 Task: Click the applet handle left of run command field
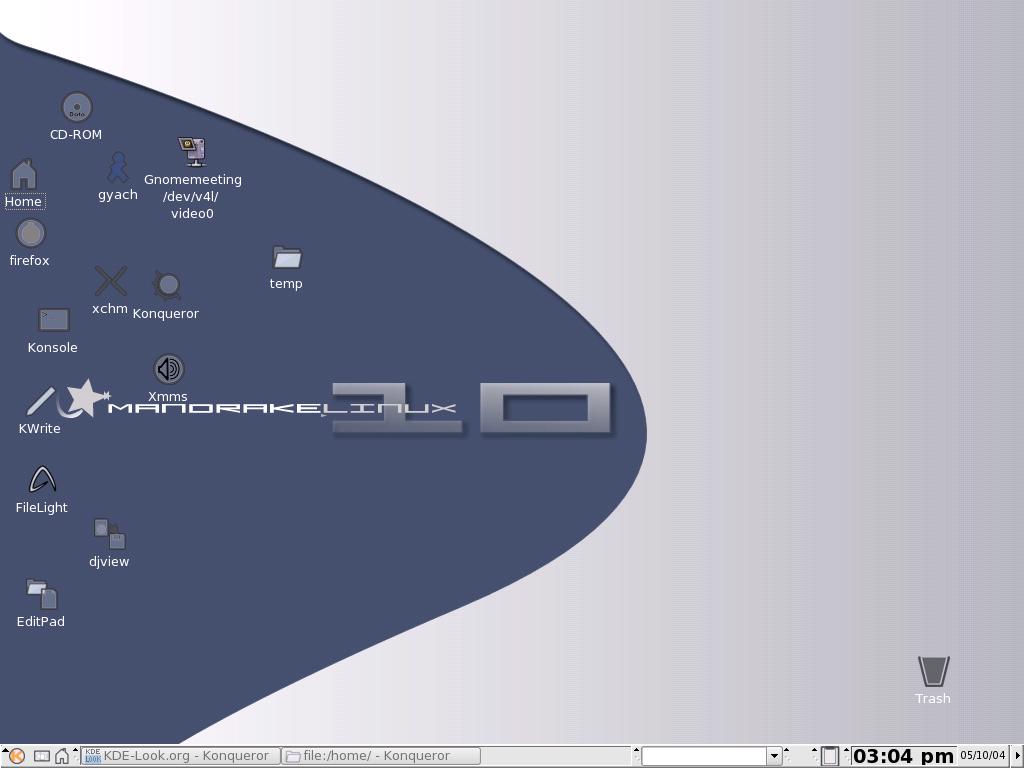tap(637, 756)
